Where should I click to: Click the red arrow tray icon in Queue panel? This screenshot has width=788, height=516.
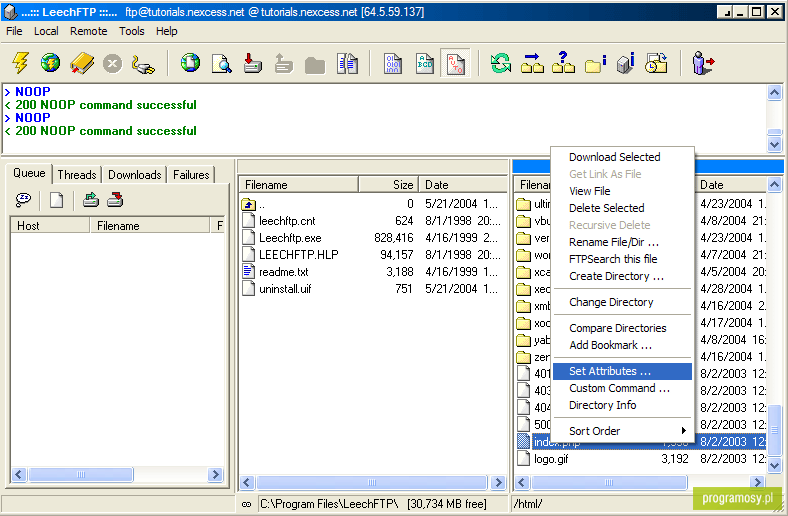coord(115,199)
